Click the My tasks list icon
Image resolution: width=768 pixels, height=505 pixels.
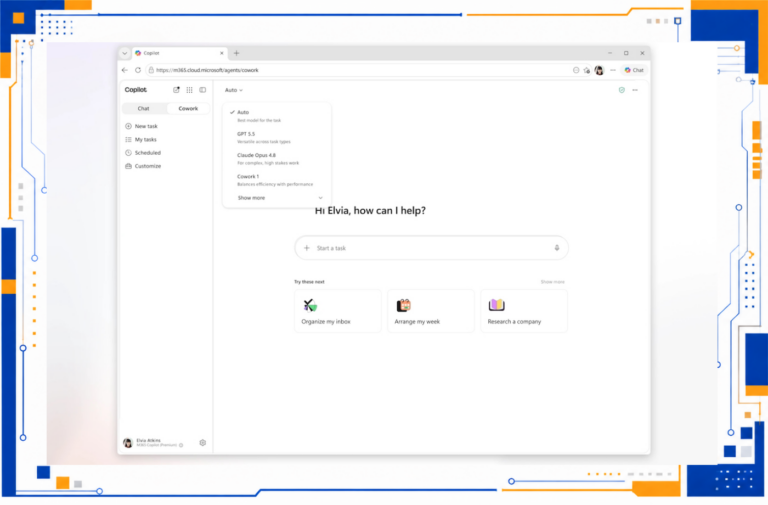[x=128, y=140]
